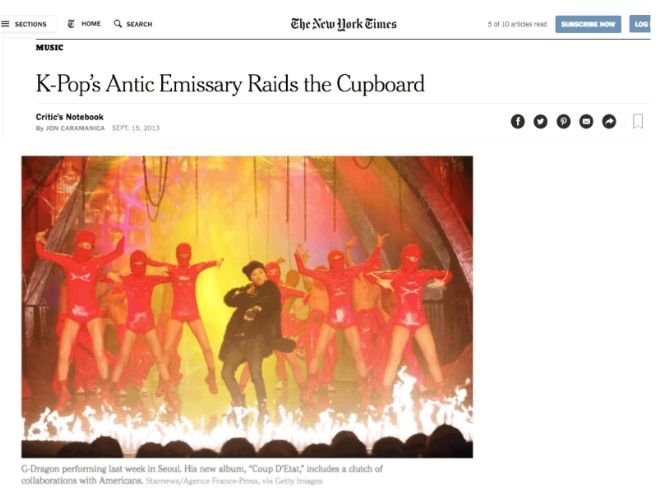663x496 pixels.
Task: Pin the article on Pinterest
Action: tap(563, 121)
